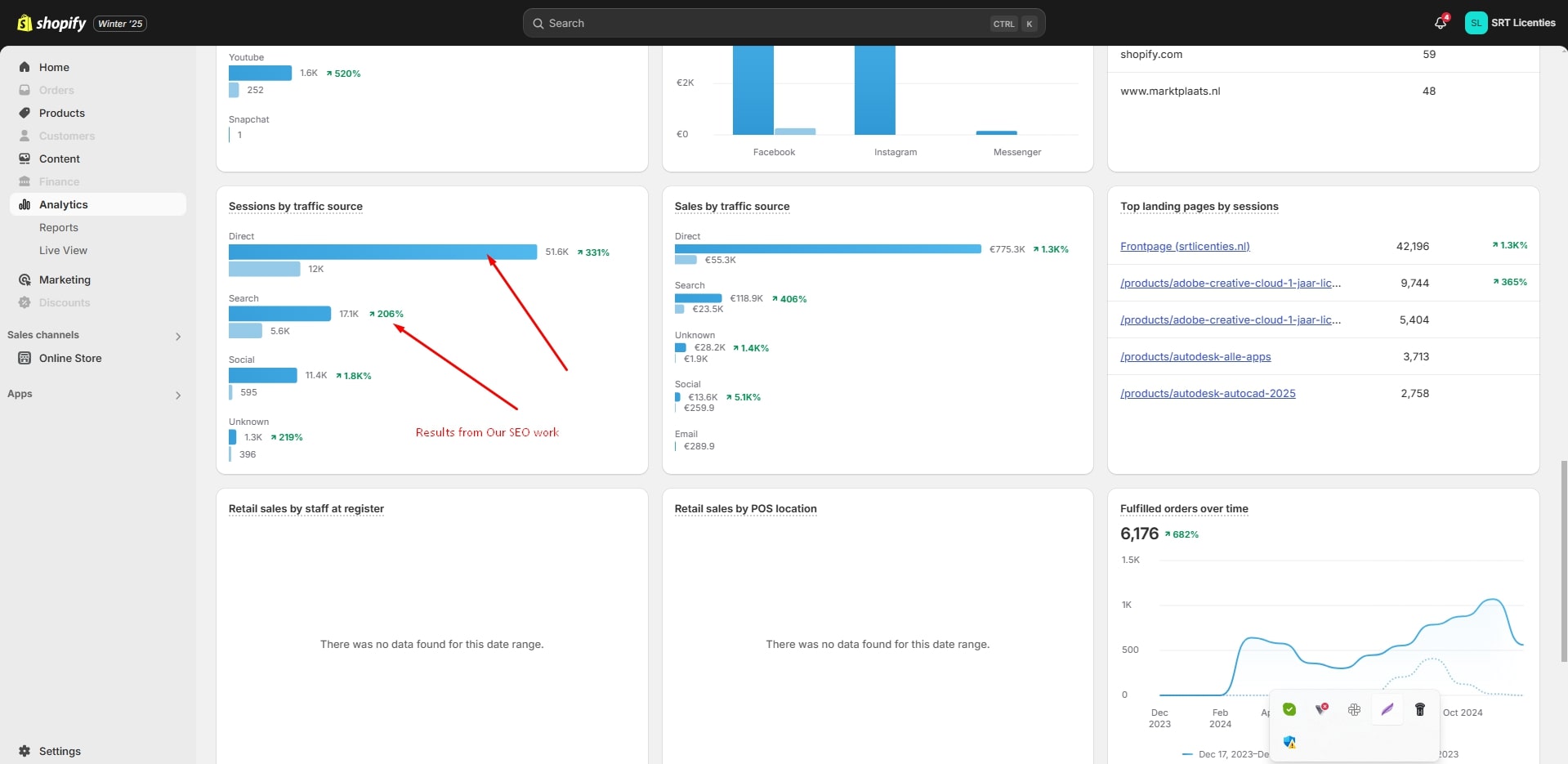Click the Slack icon in tray popup
Screen dimensions: 1568x764
point(1354,709)
